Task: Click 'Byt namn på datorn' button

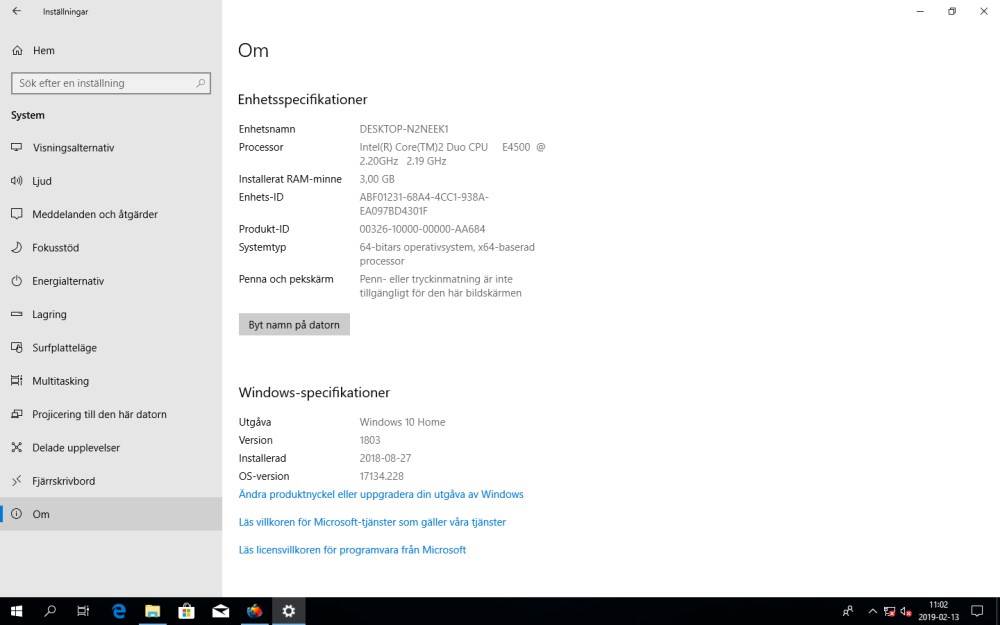Action: tap(294, 325)
